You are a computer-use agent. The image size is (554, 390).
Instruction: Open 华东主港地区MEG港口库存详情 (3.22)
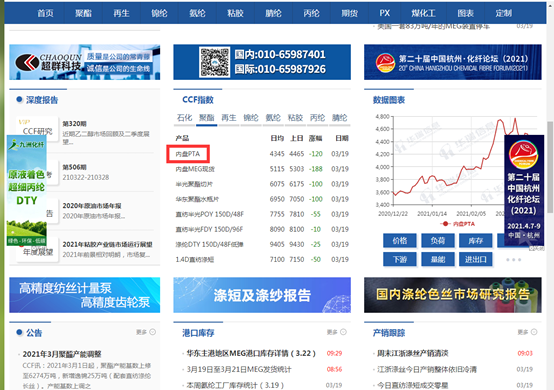[251, 353]
